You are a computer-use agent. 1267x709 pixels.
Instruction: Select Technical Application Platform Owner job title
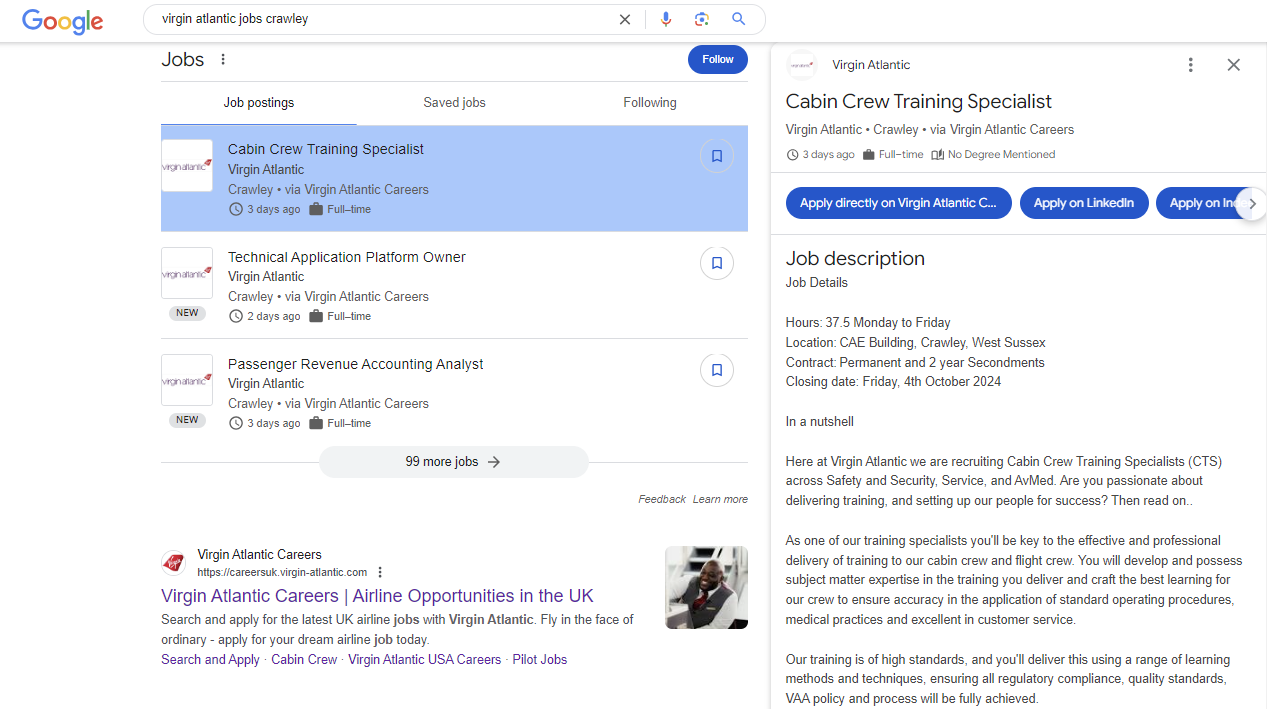coord(347,257)
